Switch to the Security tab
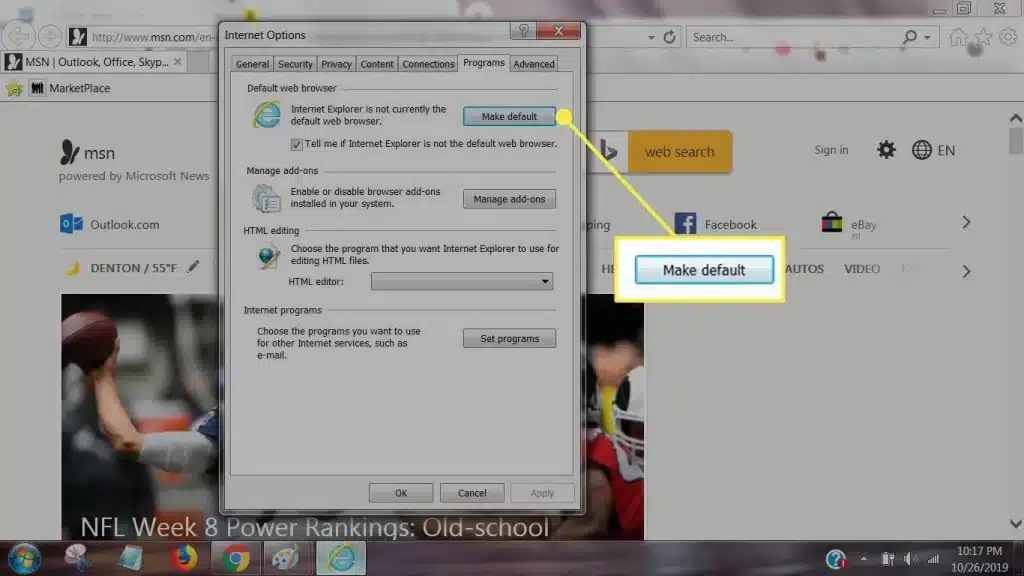 click(295, 64)
